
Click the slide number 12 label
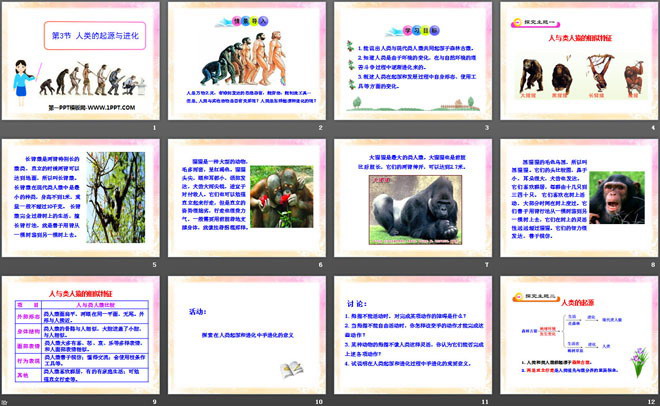(652, 402)
